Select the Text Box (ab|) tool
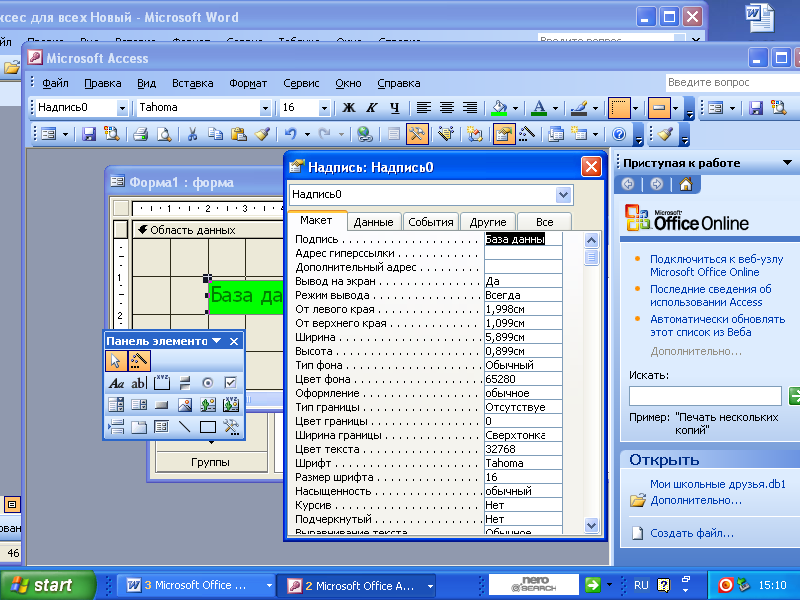Image resolution: width=800 pixels, height=600 pixels. pyautogui.click(x=139, y=383)
